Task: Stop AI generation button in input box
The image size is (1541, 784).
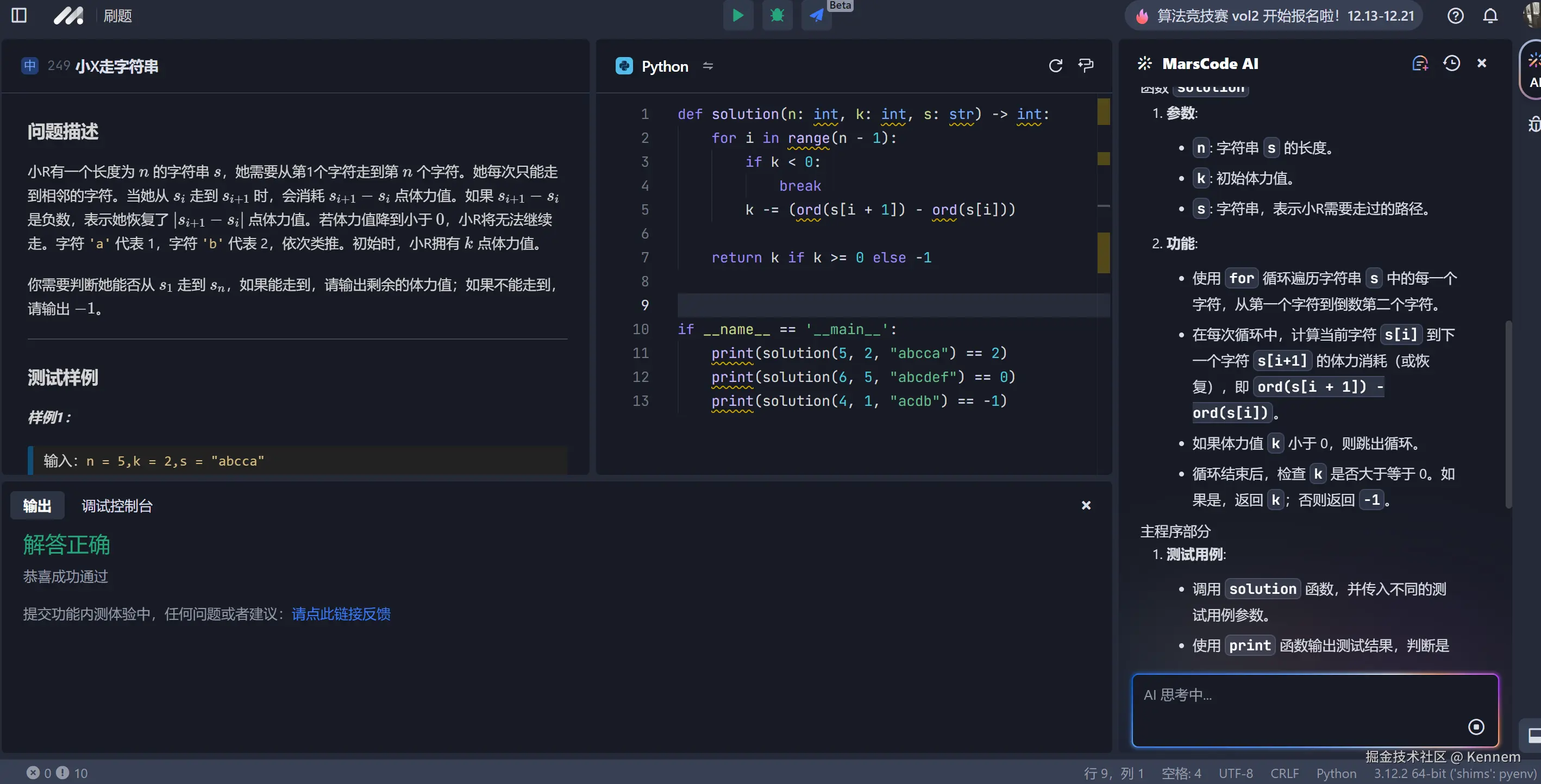Action: coord(1476,726)
